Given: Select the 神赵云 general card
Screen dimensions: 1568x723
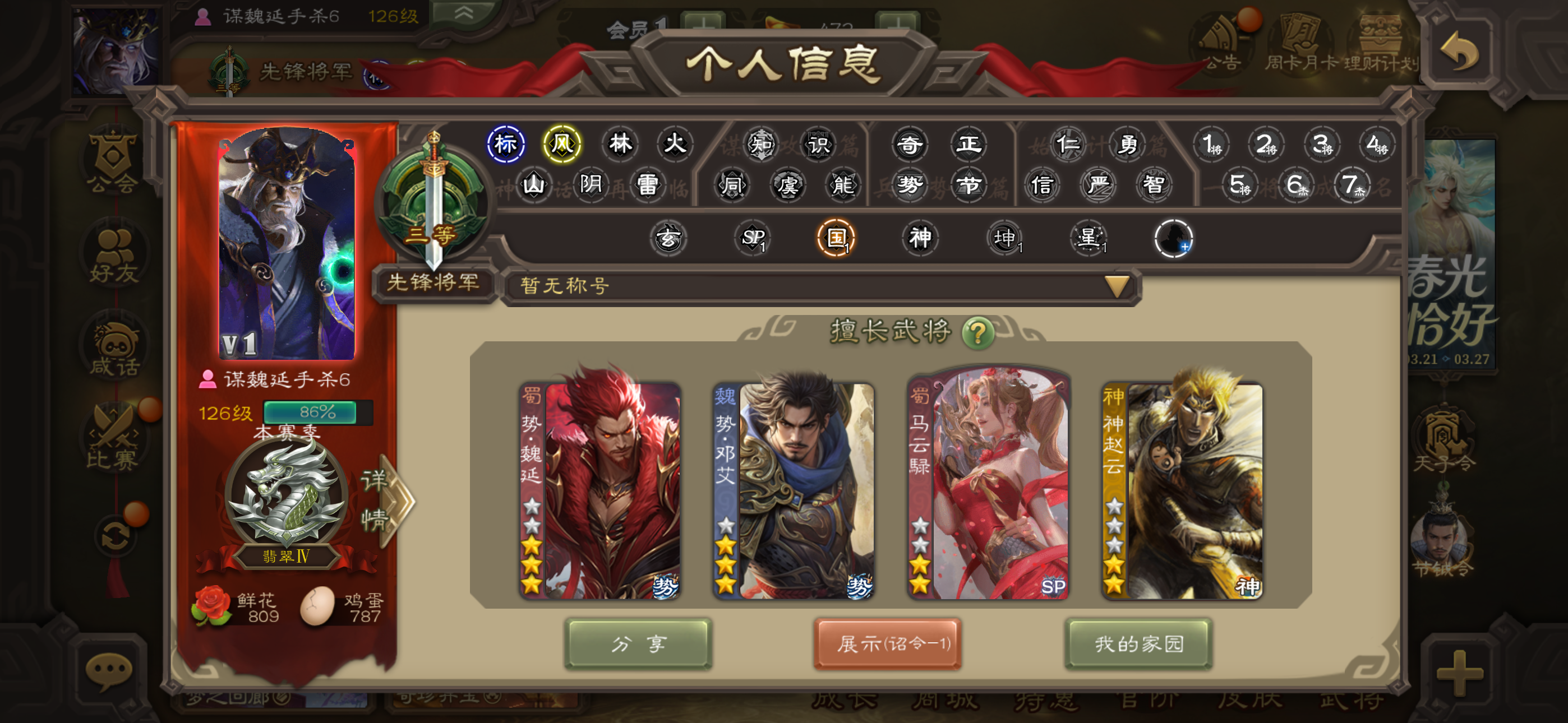Looking at the screenshot, I should pyautogui.click(x=1182, y=489).
